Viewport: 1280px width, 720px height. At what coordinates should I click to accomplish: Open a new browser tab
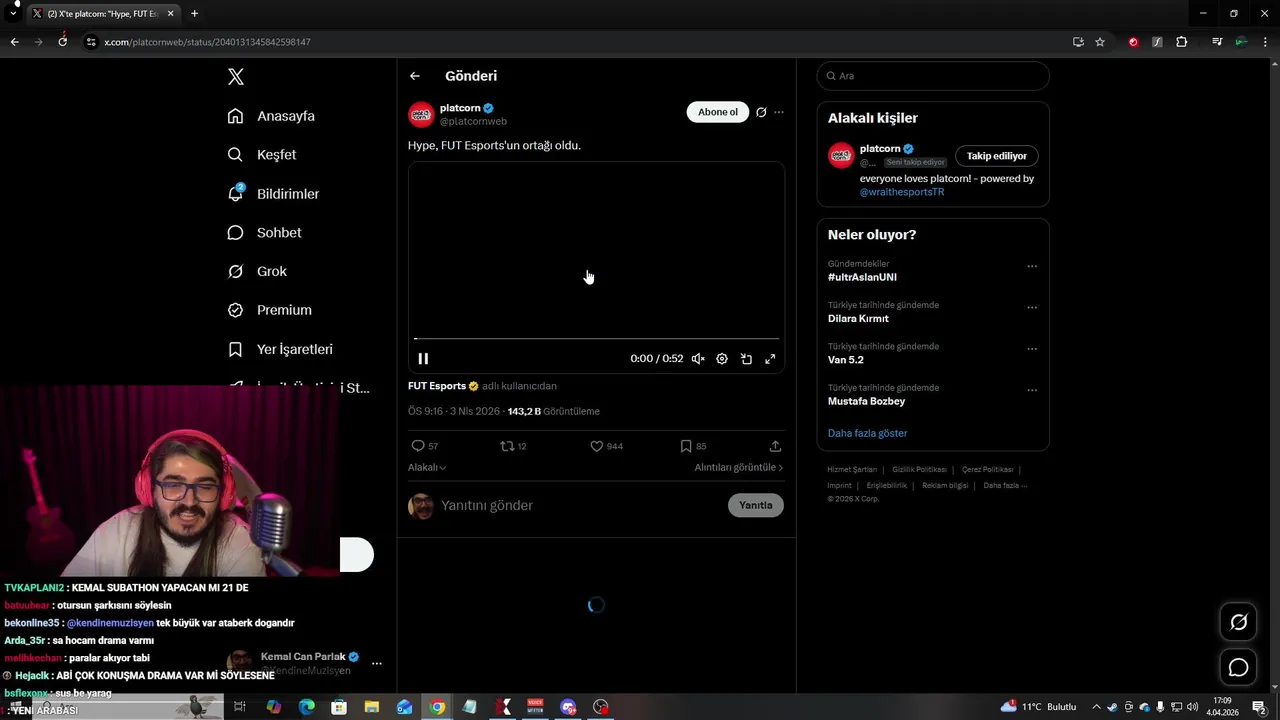194,13
